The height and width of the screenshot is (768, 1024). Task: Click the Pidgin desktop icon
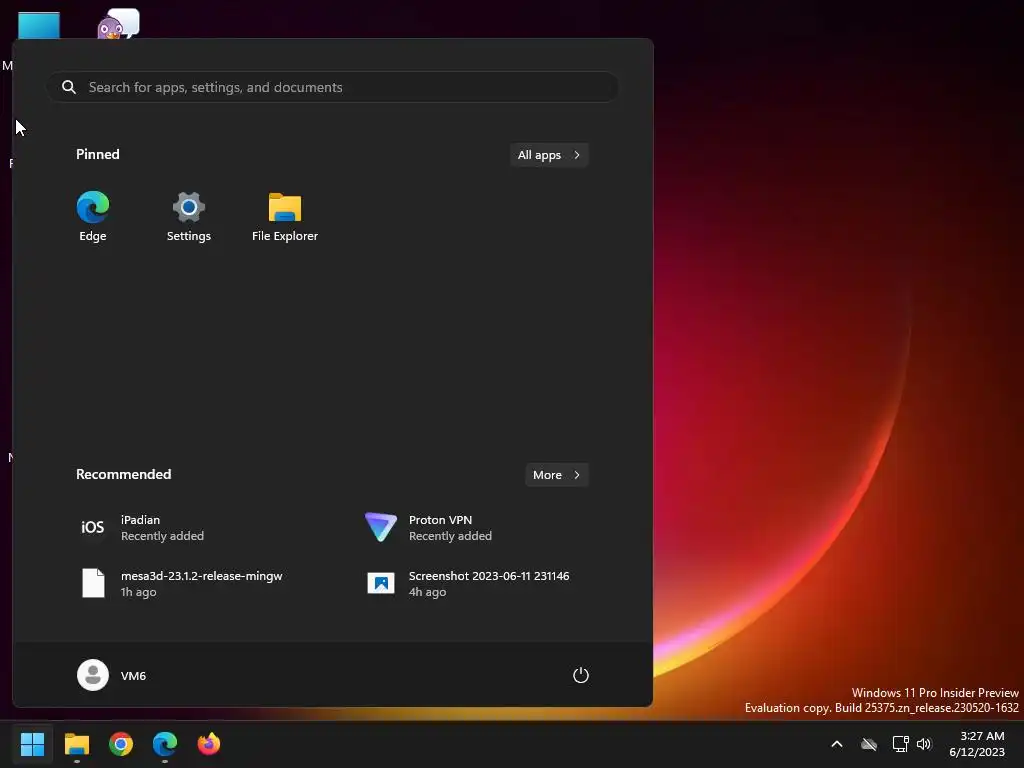click(118, 24)
